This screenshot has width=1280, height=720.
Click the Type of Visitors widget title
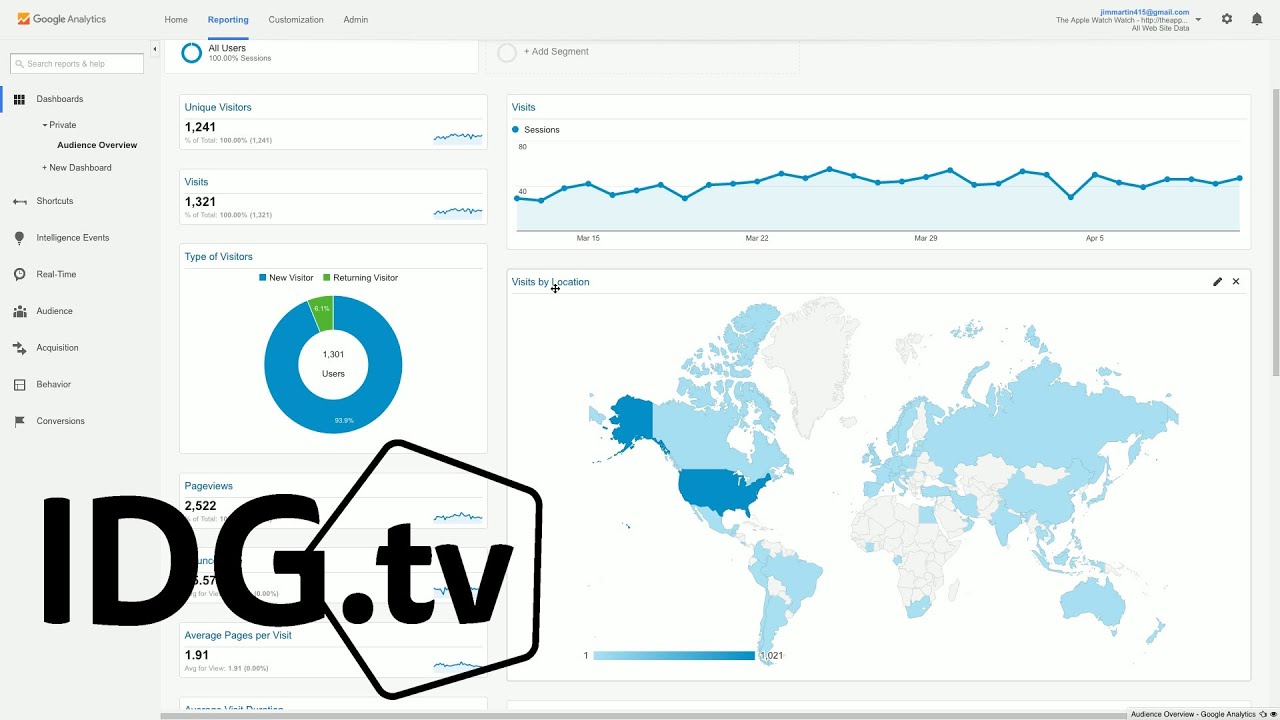[x=218, y=257]
